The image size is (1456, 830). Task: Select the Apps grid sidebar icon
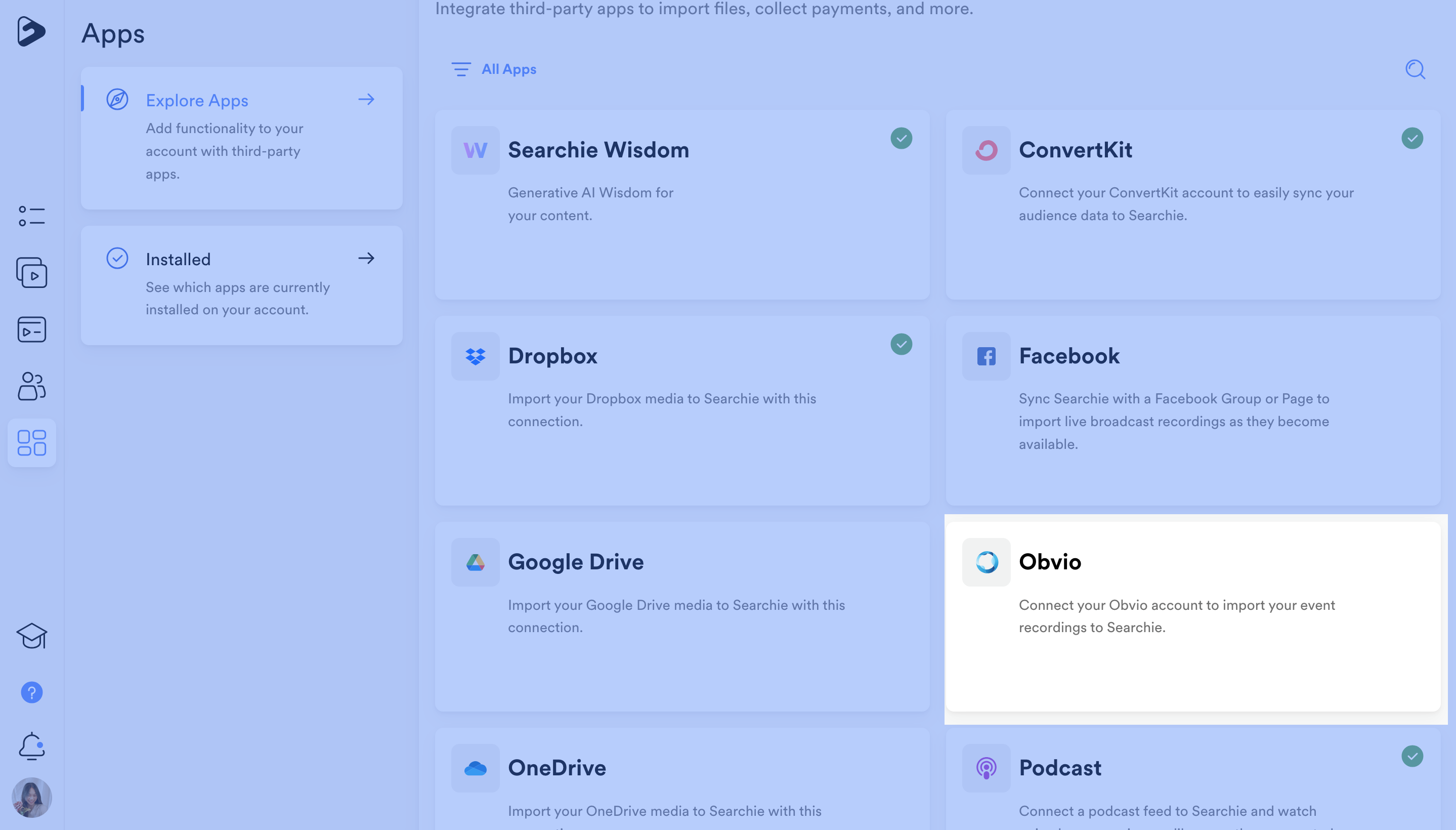click(31, 443)
